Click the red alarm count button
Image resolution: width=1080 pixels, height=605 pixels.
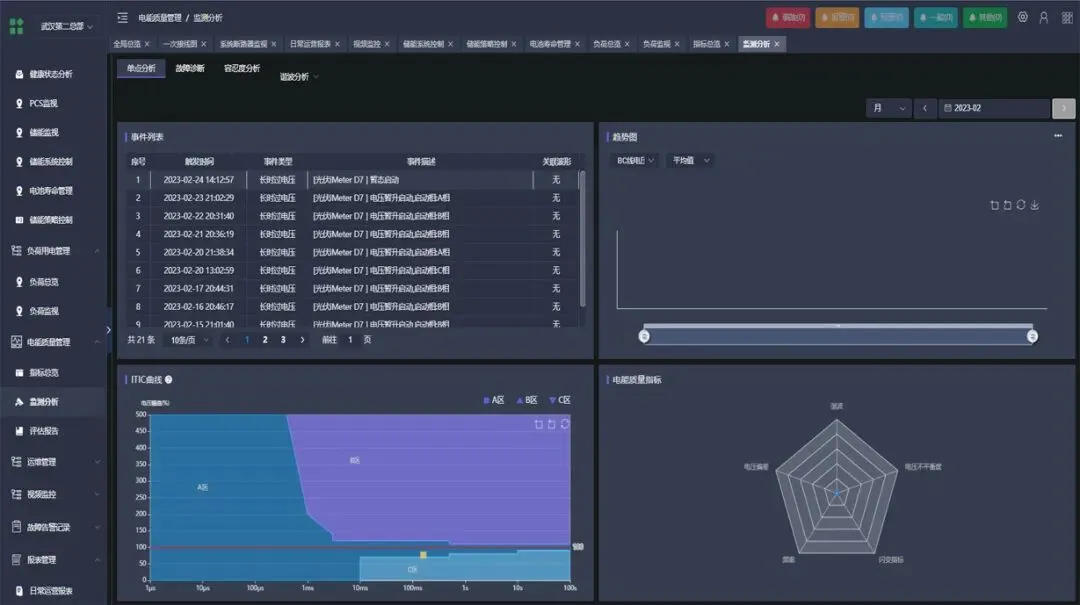click(x=788, y=17)
